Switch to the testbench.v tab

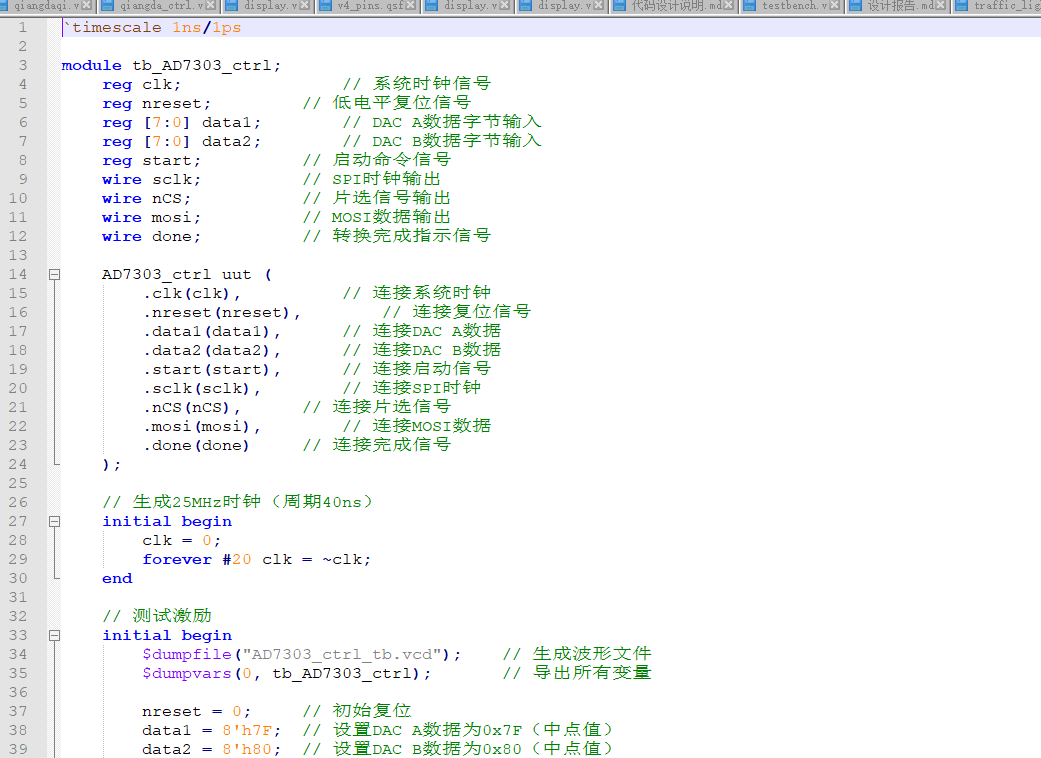point(795,5)
